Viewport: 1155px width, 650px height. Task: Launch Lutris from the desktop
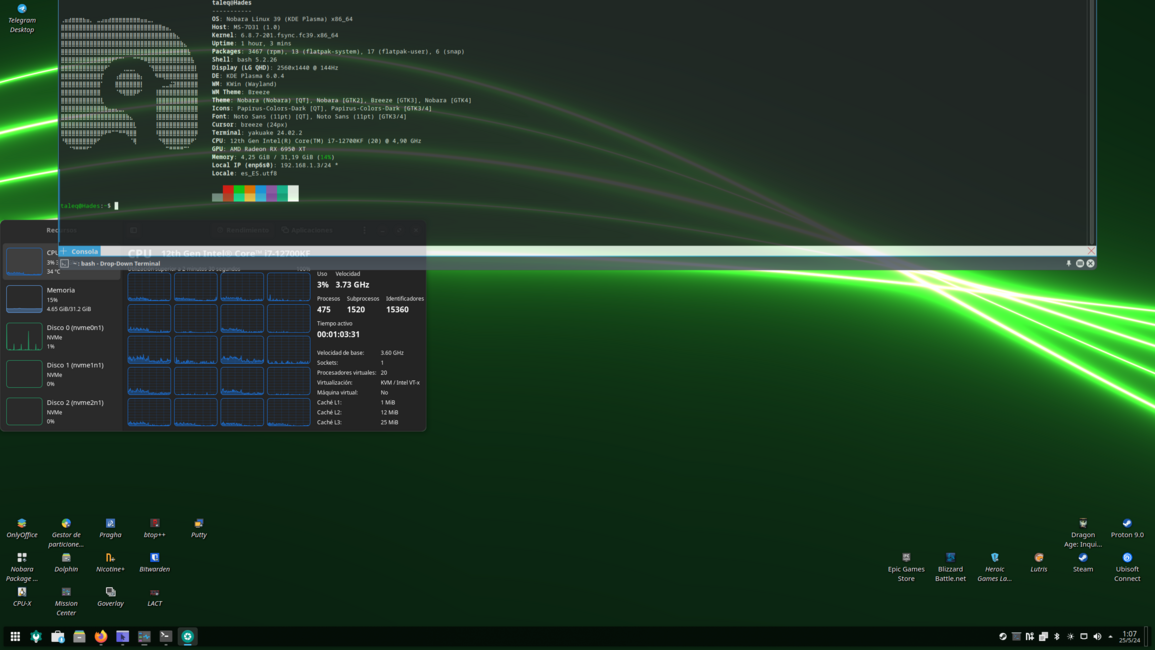point(1038,562)
